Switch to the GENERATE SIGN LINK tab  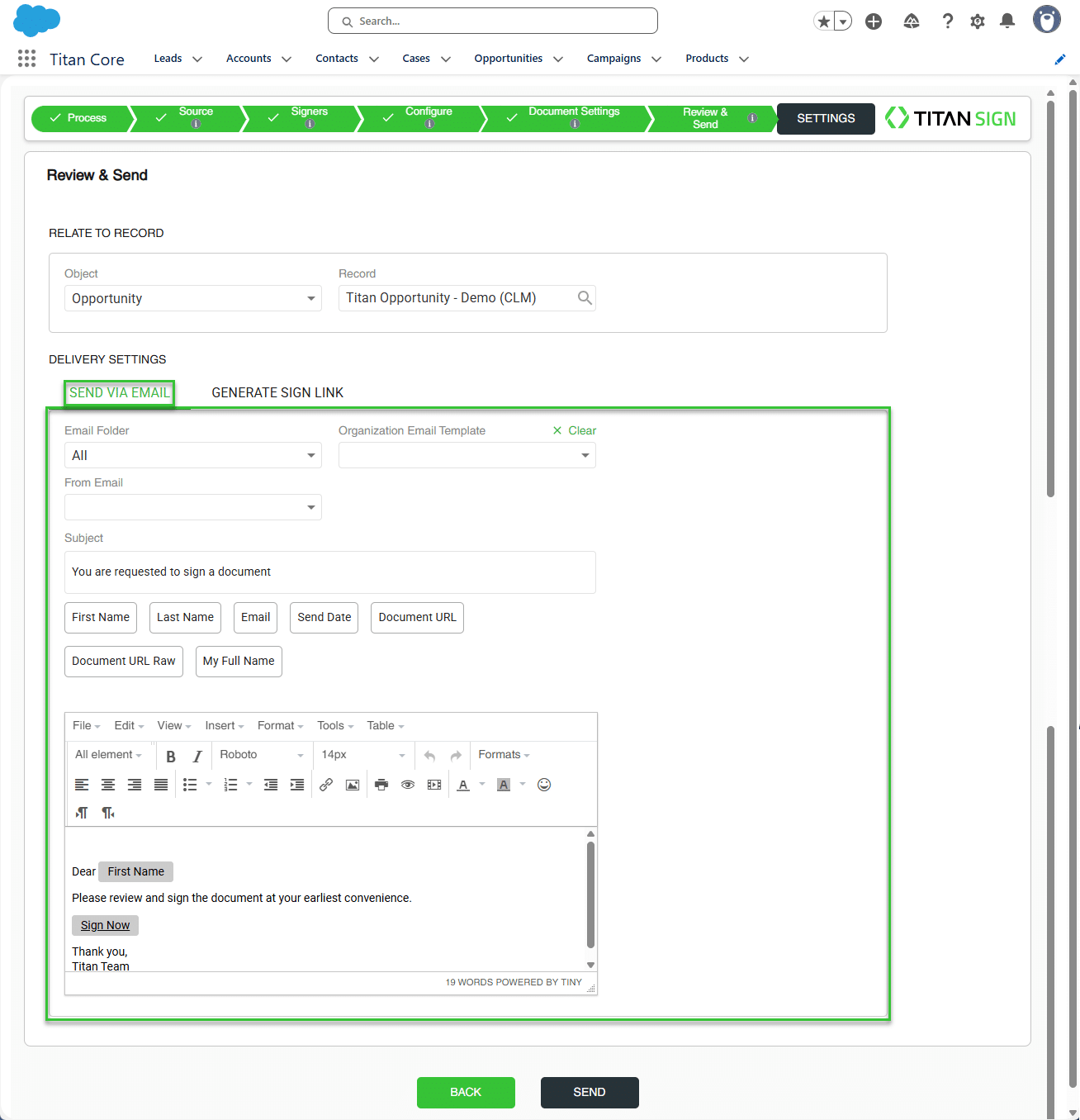coord(277,392)
